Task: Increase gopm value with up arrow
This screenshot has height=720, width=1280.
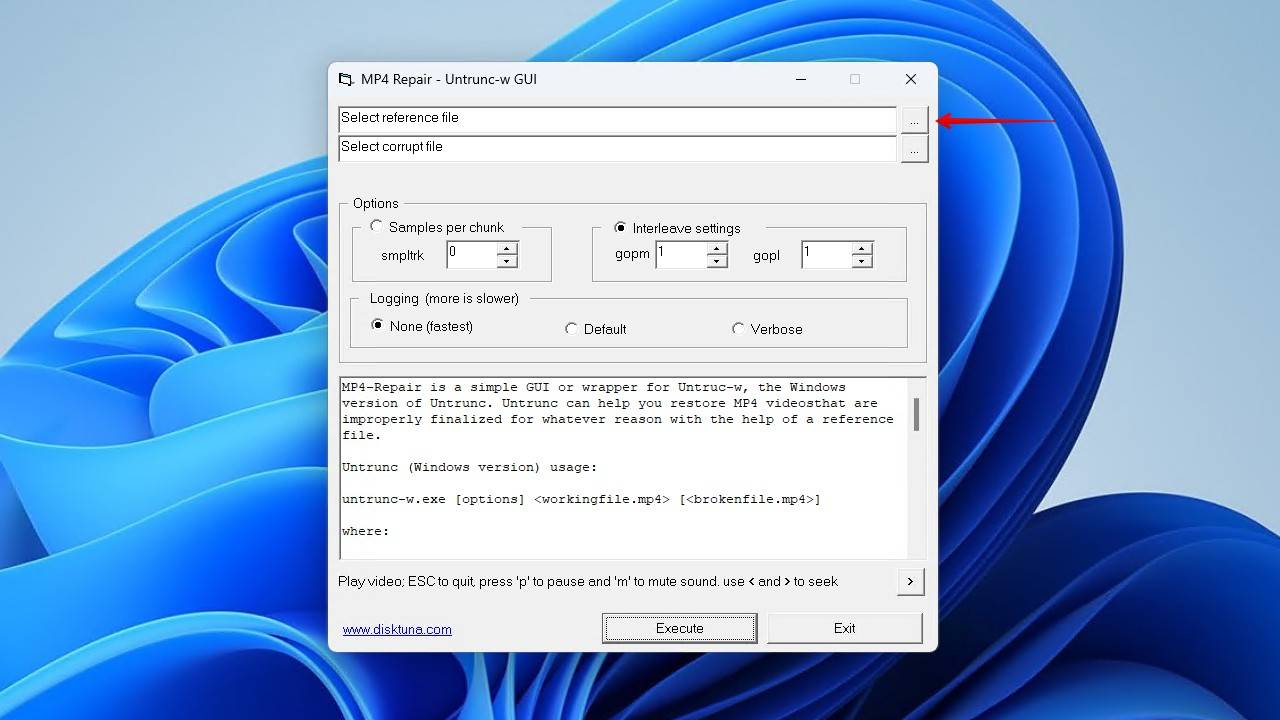Action: click(716, 249)
